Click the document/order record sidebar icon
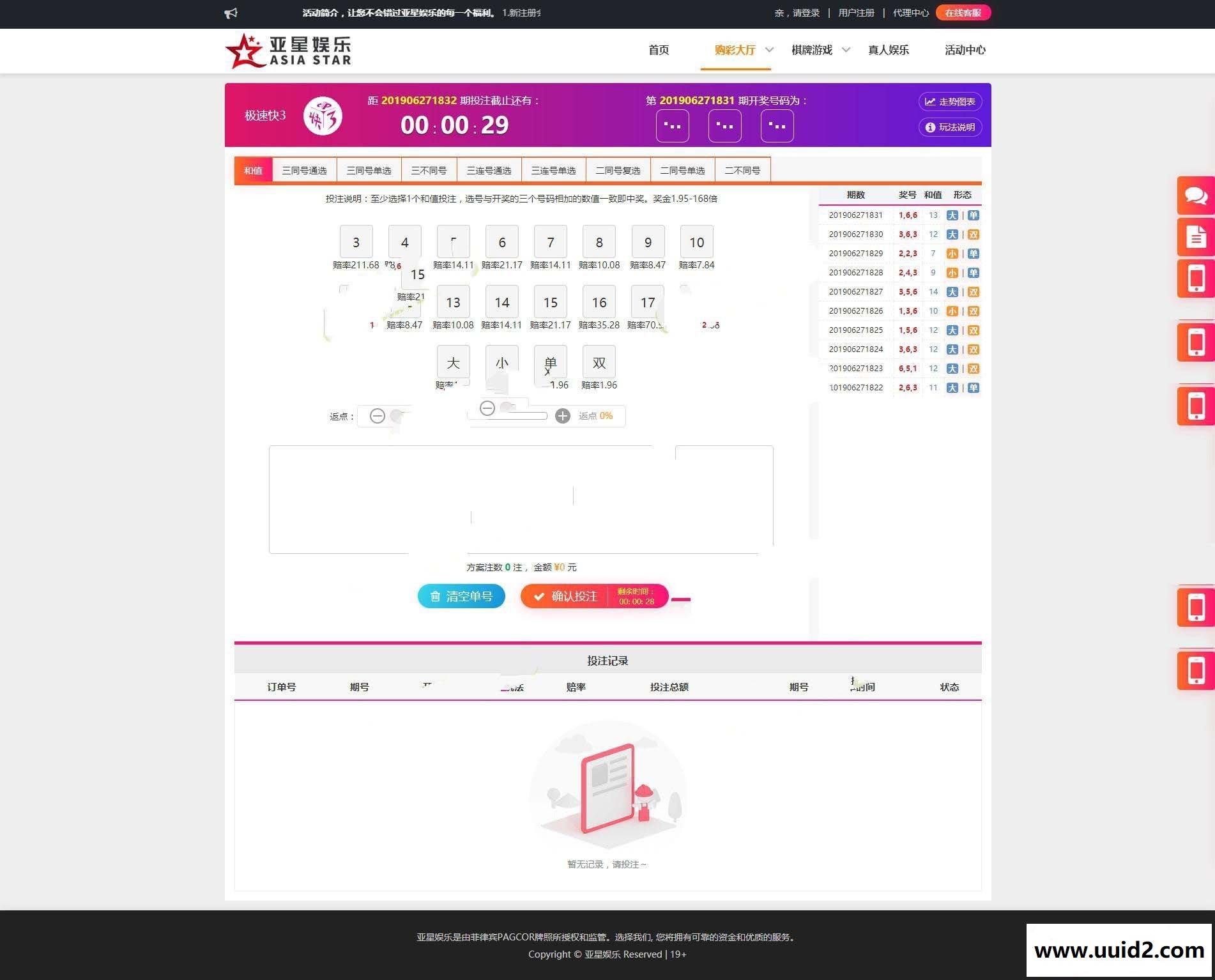Screen dimensions: 1215x980 coord(1195,237)
